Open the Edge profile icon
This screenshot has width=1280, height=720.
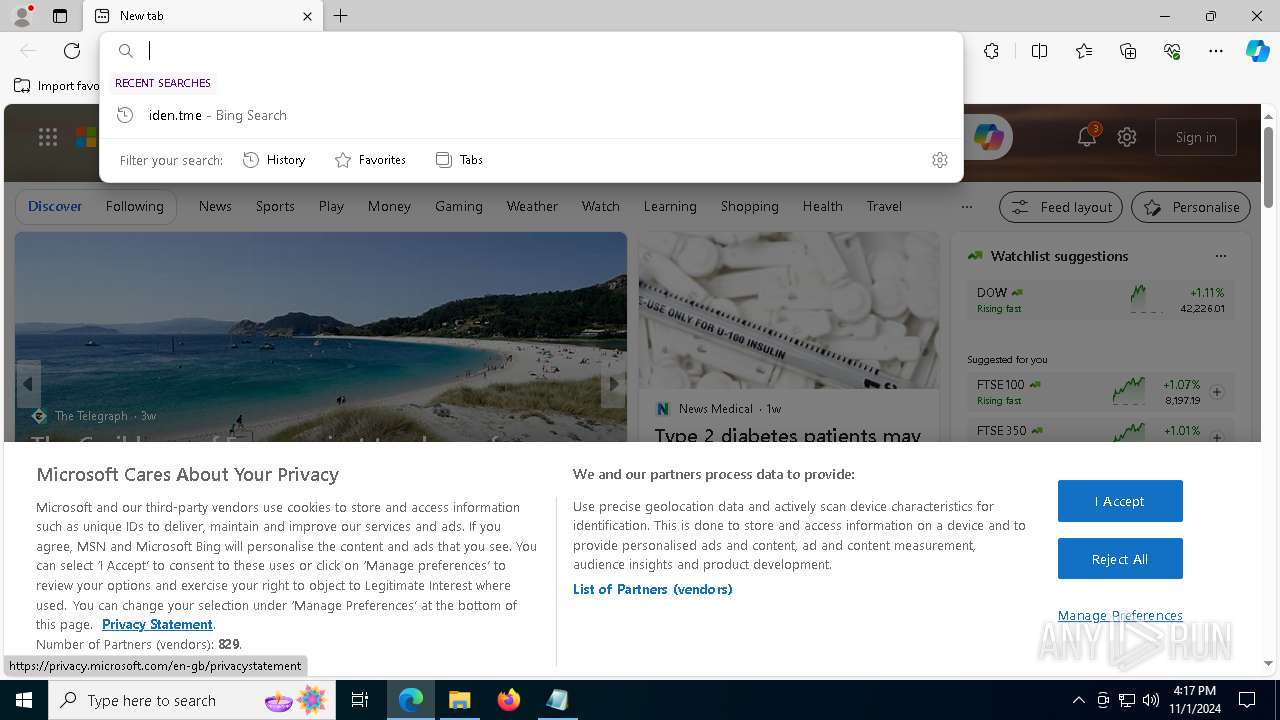point(21,16)
